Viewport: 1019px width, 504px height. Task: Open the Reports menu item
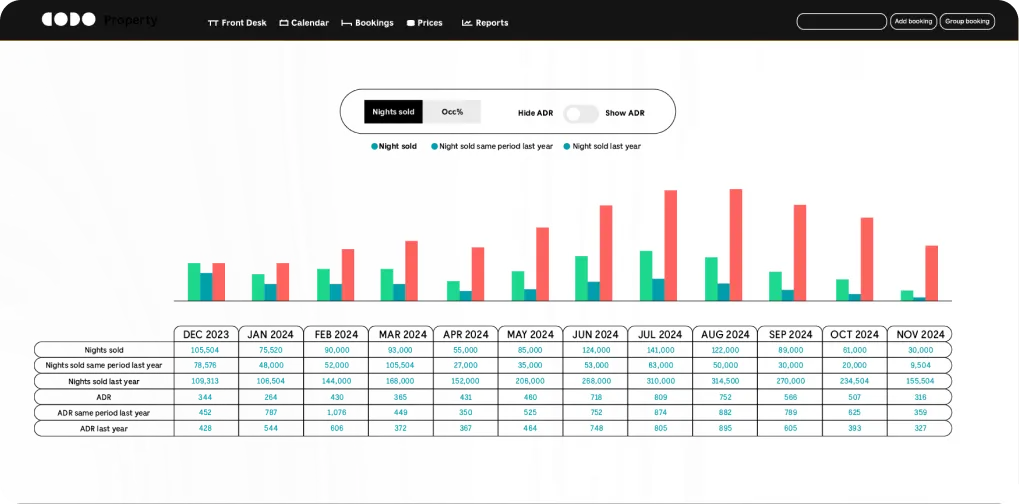(x=491, y=23)
